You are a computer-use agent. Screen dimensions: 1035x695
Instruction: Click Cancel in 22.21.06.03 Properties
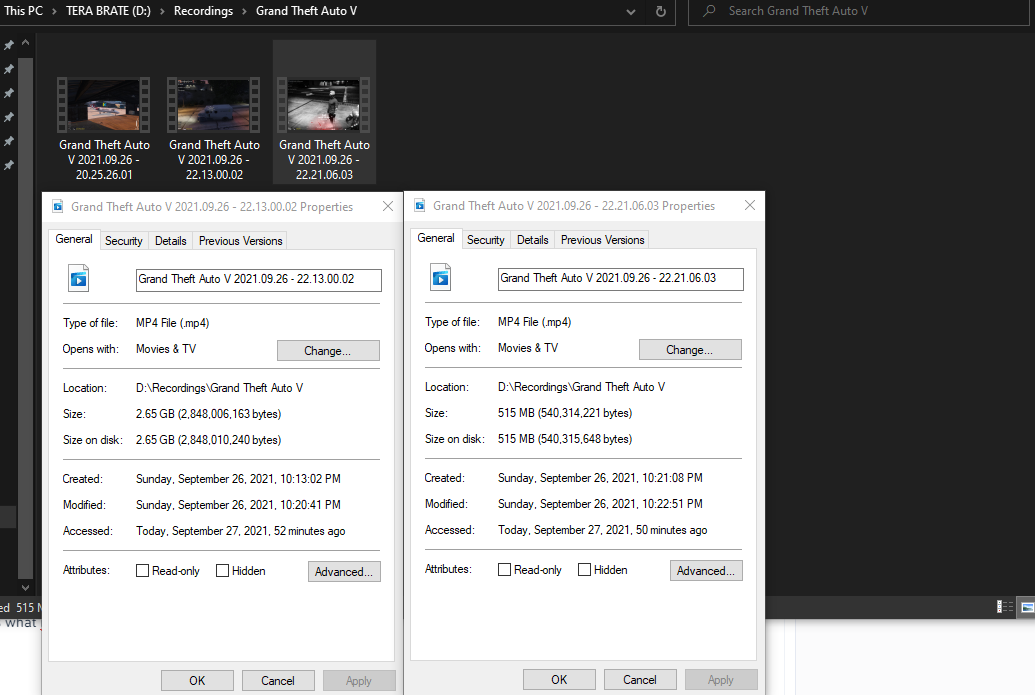tap(640, 680)
